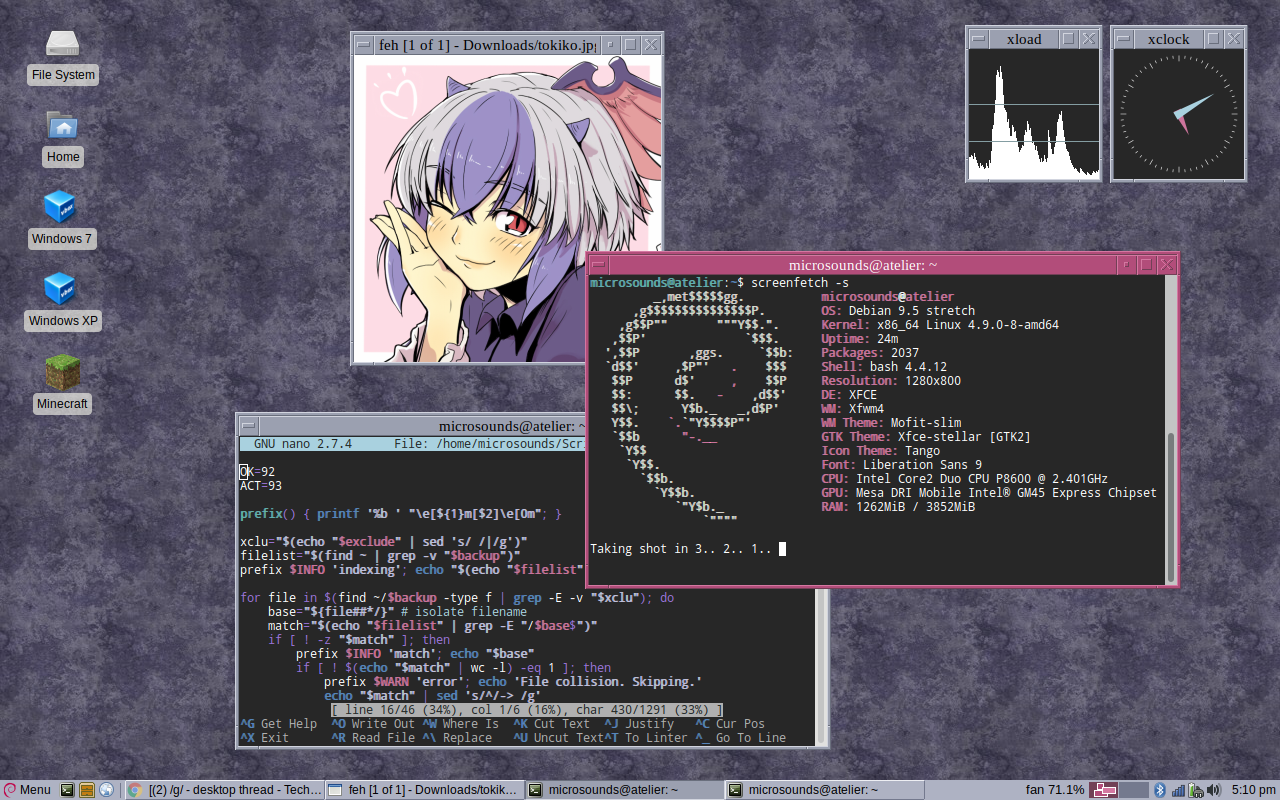This screenshot has width=1280, height=800.
Task: Open the window menu of the xclock window
Action: (1124, 39)
